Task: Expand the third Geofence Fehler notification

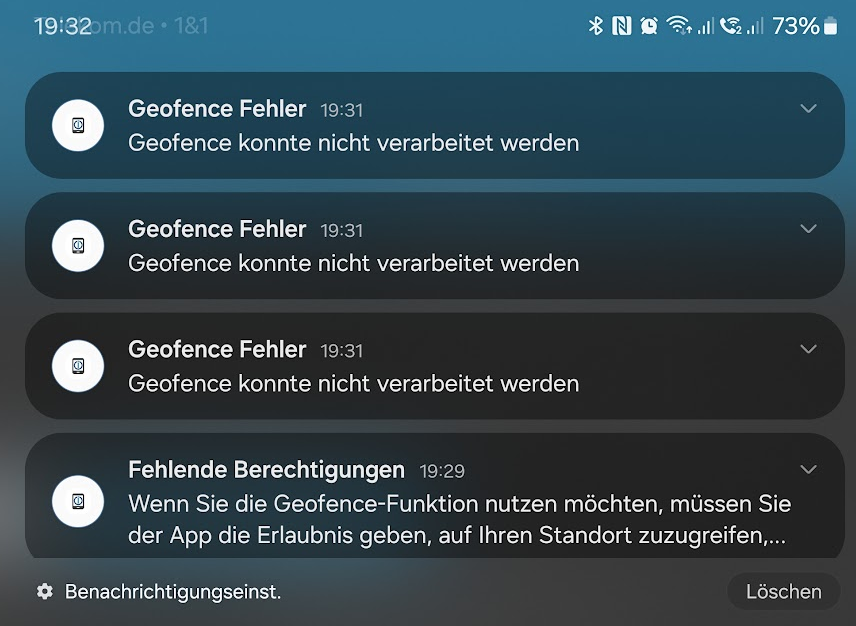Action: [808, 349]
